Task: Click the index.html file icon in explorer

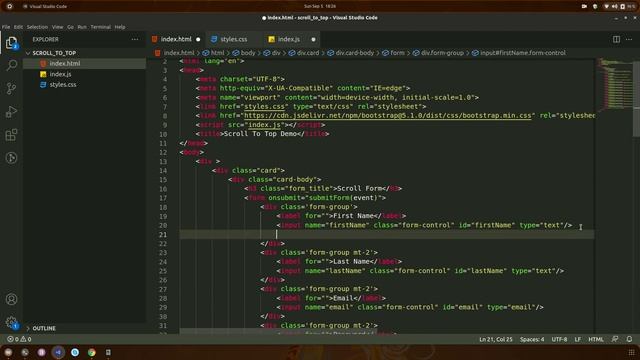Action: click(x=43, y=63)
